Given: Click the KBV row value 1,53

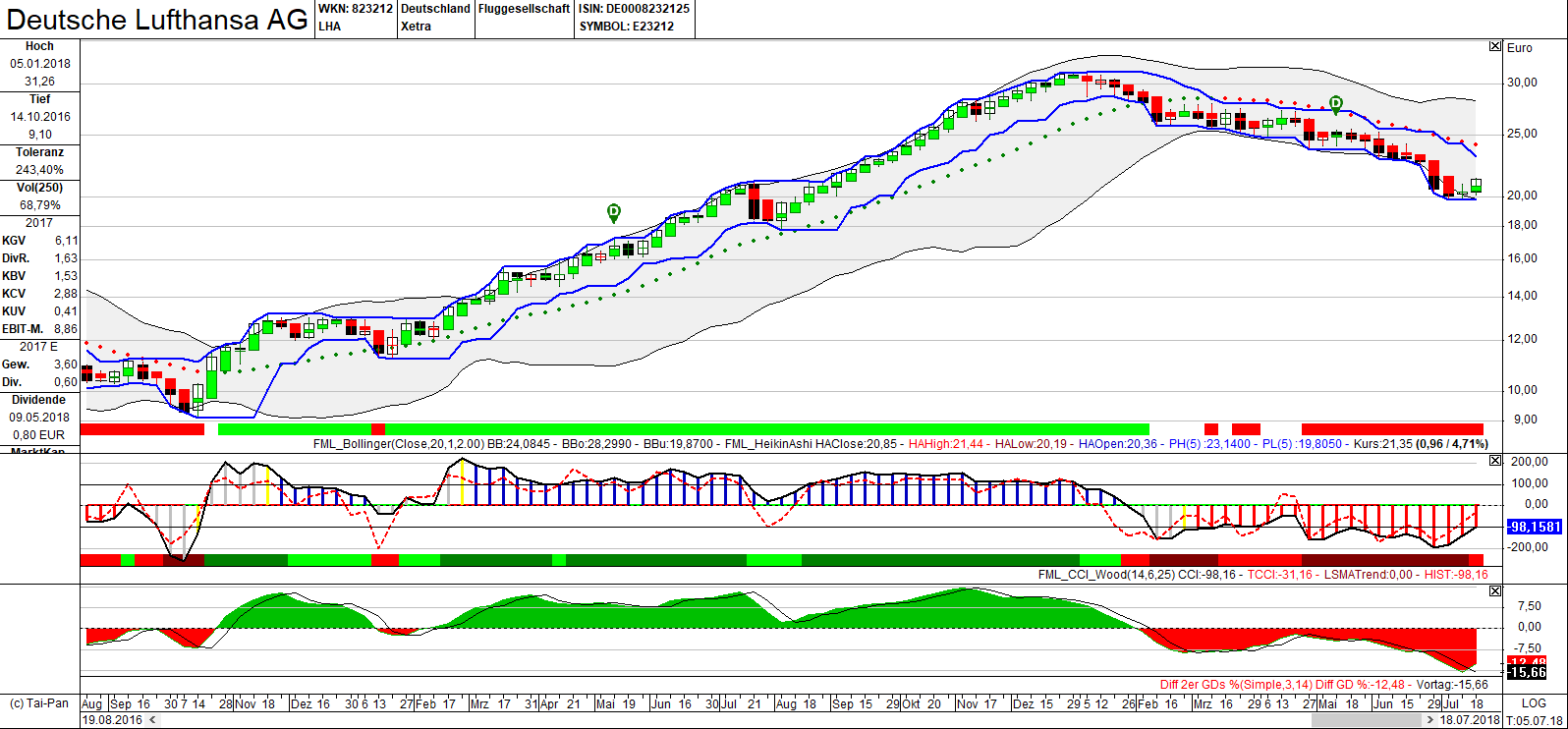Looking at the screenshot, I should [x=66, y=276].
